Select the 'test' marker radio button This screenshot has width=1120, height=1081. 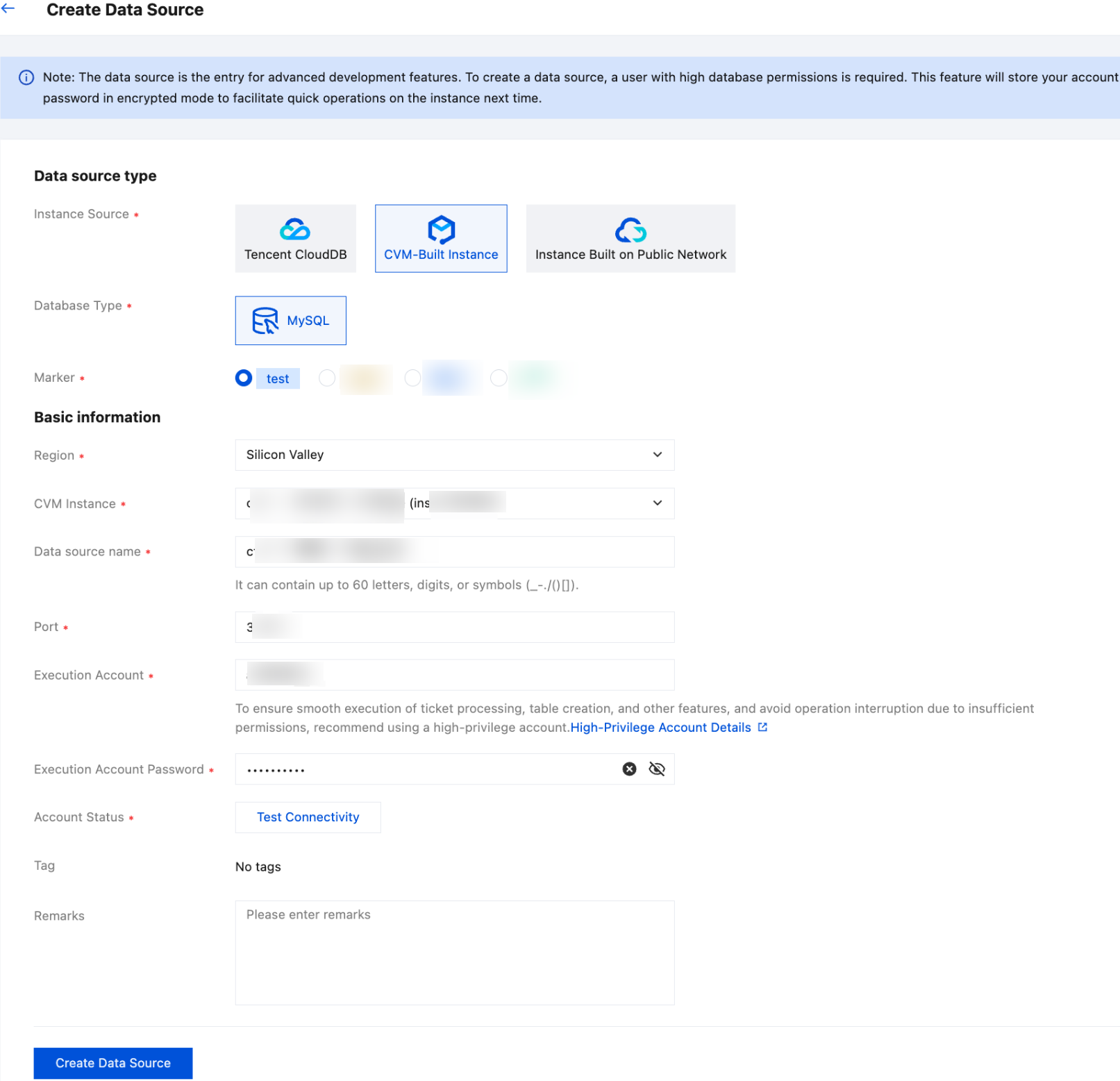point(244,378)
